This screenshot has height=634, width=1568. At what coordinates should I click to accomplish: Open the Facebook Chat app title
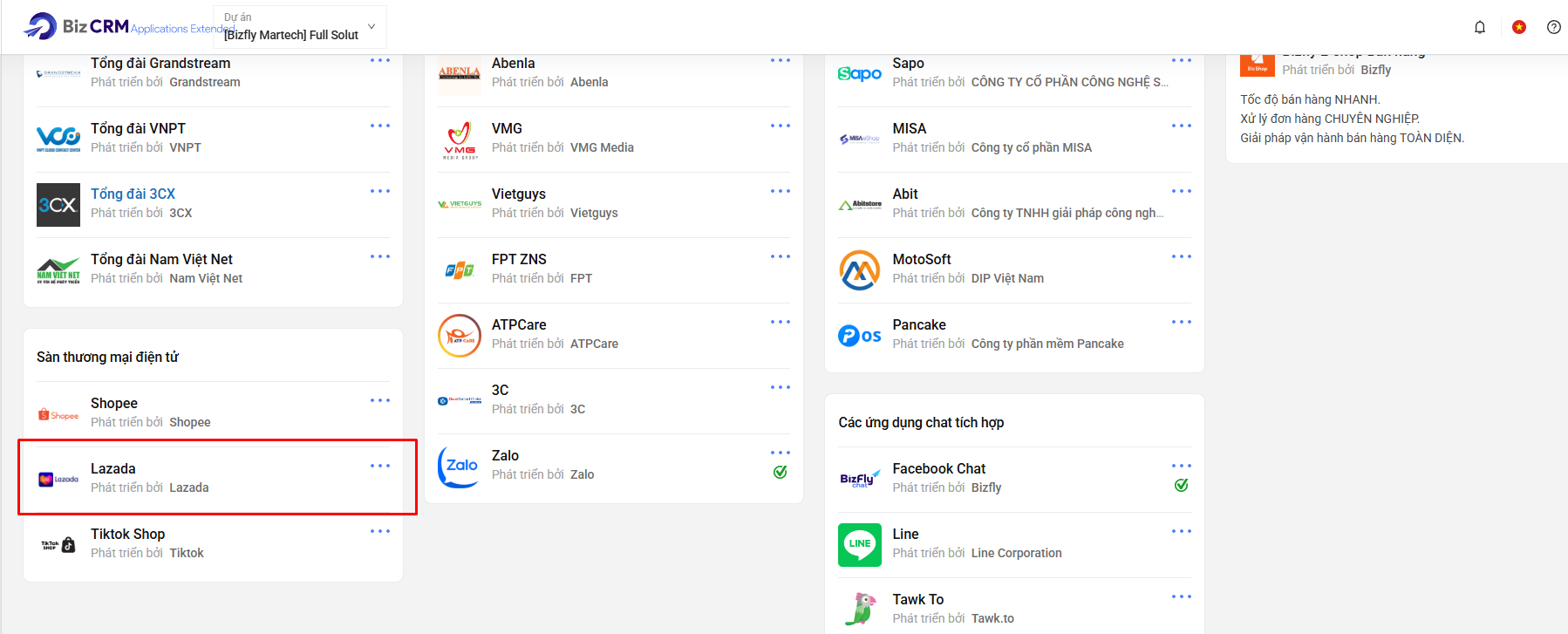939,468
